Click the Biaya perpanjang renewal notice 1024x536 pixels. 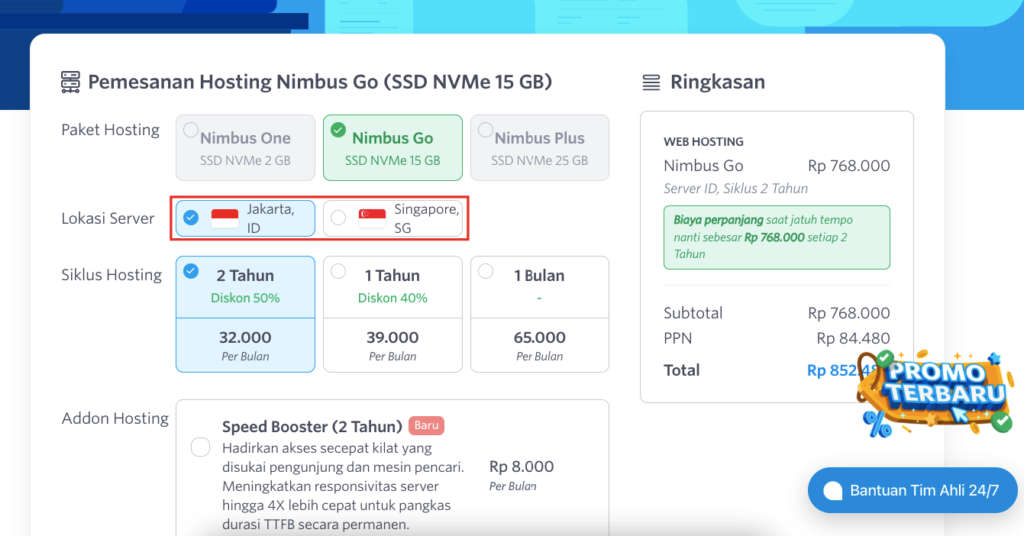(x=776, y=237)
